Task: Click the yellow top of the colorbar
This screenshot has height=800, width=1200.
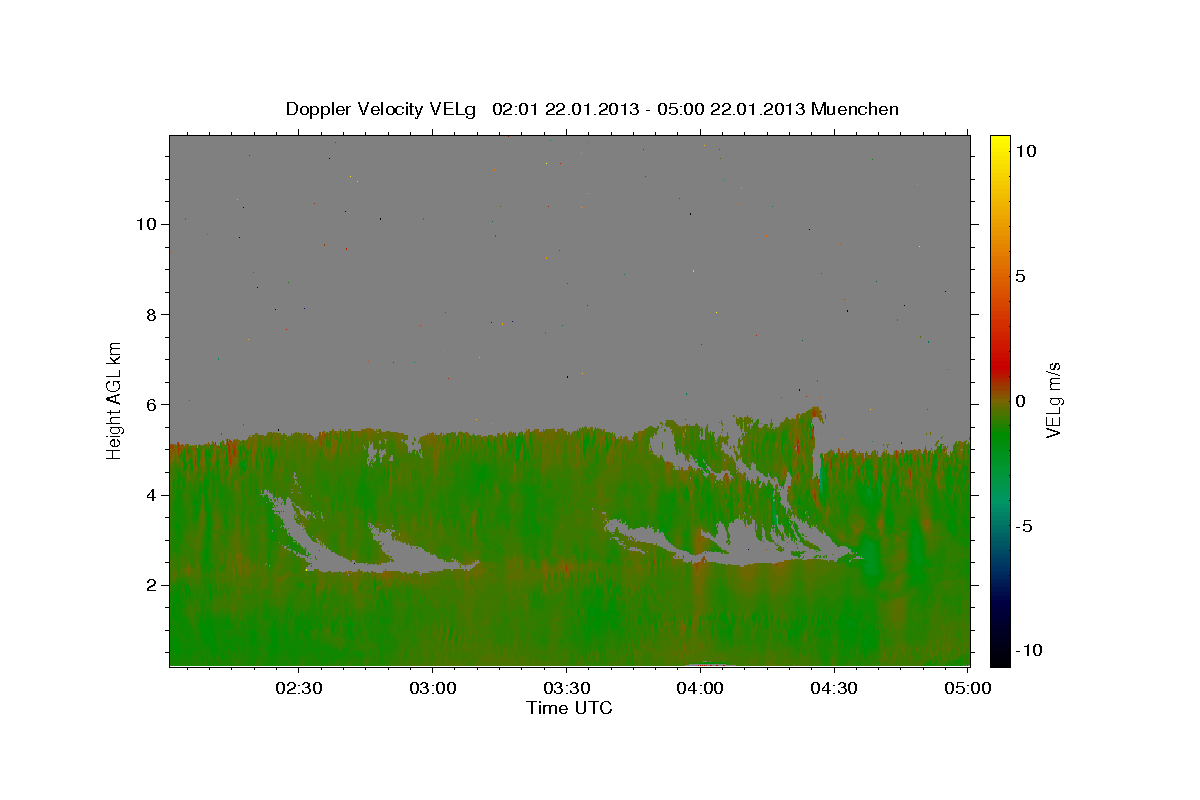Action: point(1000,145)
